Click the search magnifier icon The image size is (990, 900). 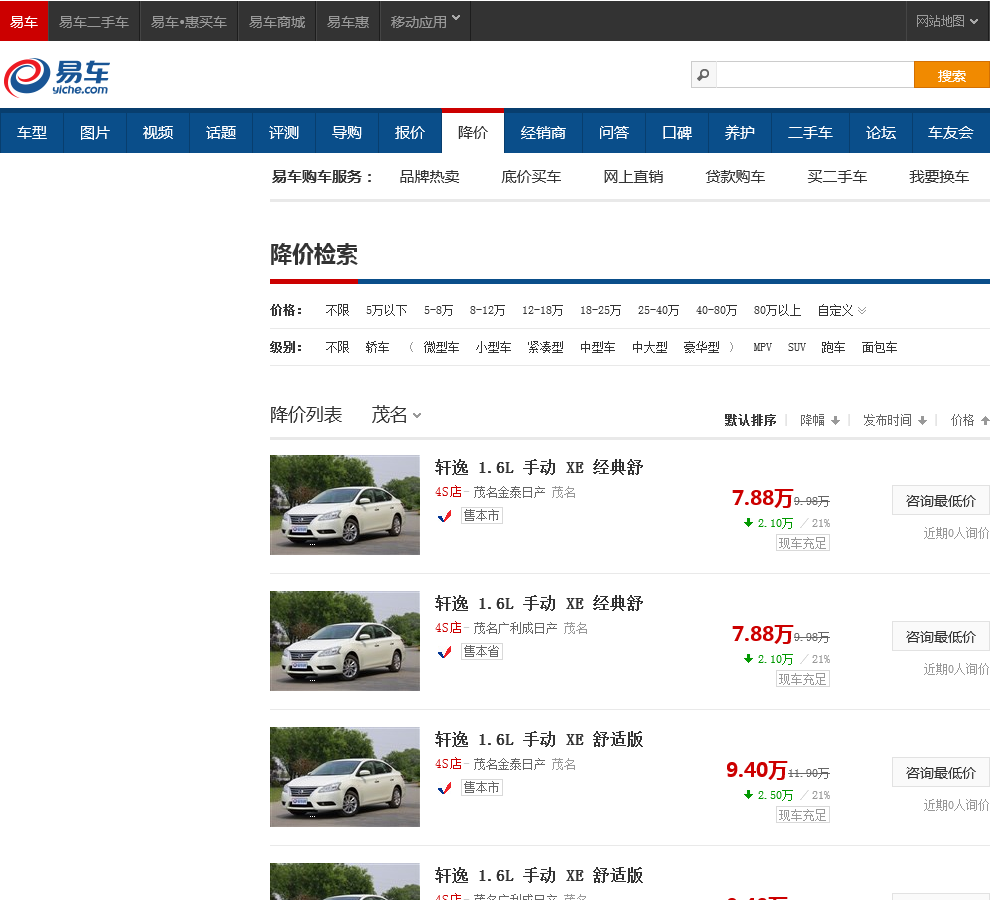coord(703,75)
